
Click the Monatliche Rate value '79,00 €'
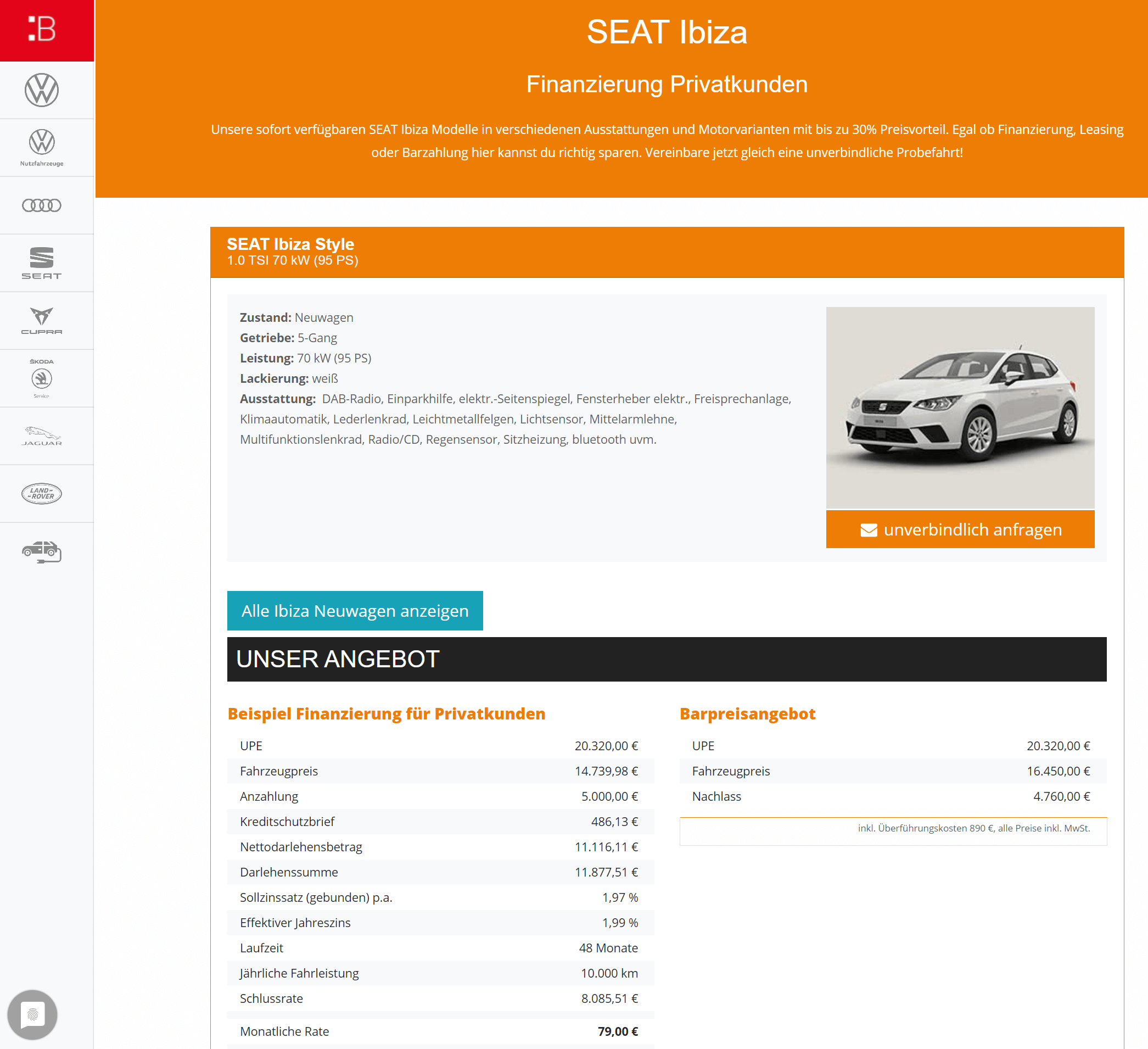618,1031
